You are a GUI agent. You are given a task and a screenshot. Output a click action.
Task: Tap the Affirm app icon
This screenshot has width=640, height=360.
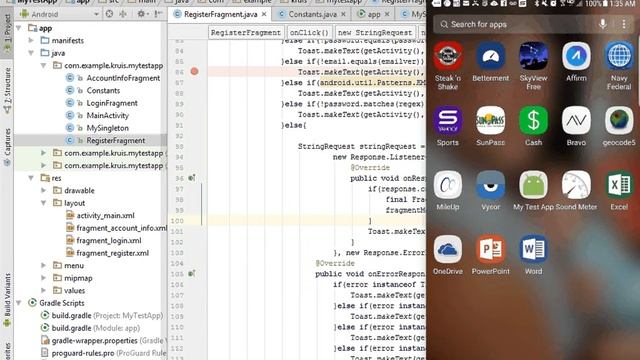pyautogui.click(x=576, y=56)
